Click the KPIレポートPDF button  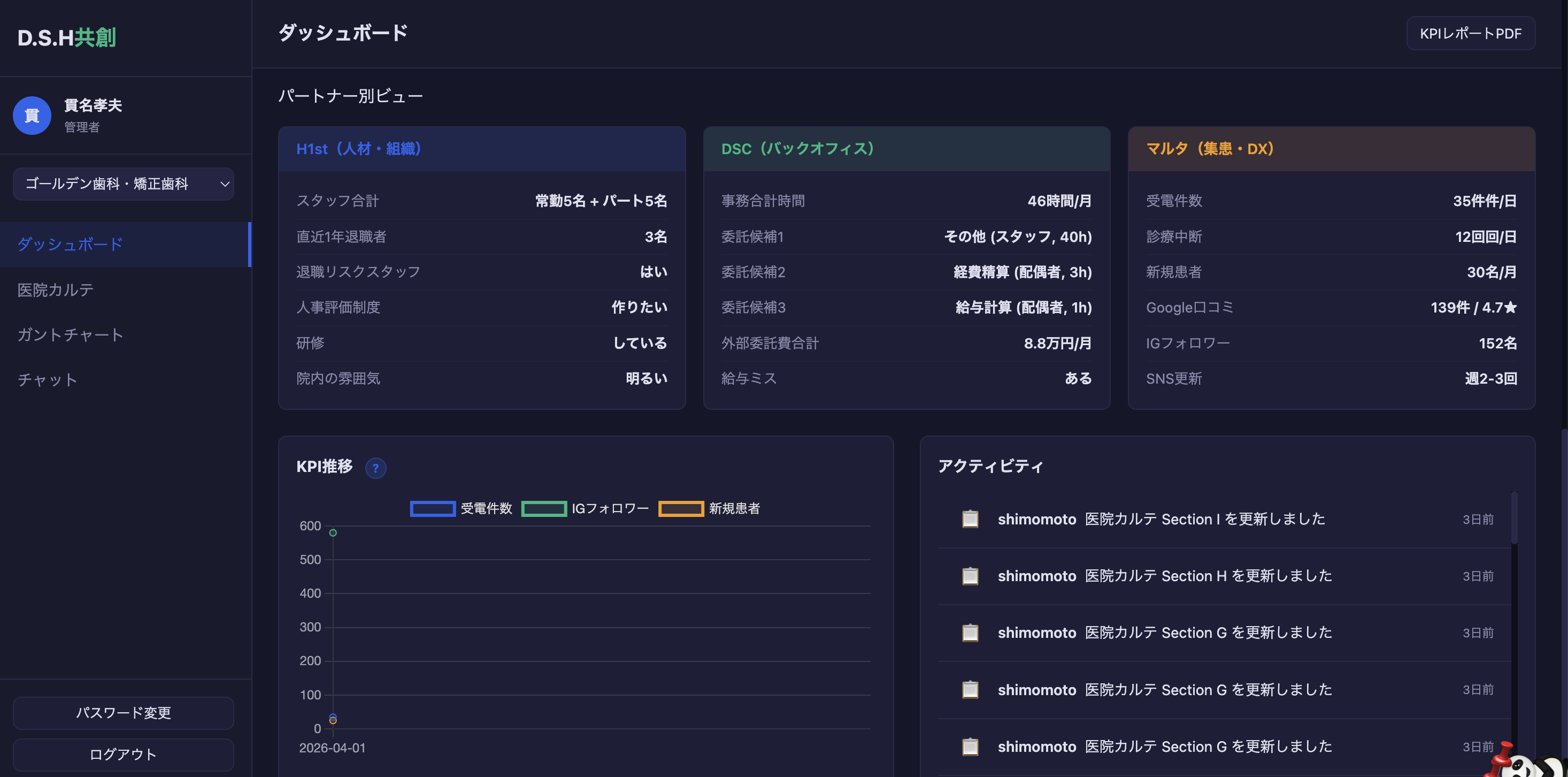point(1471,34)
